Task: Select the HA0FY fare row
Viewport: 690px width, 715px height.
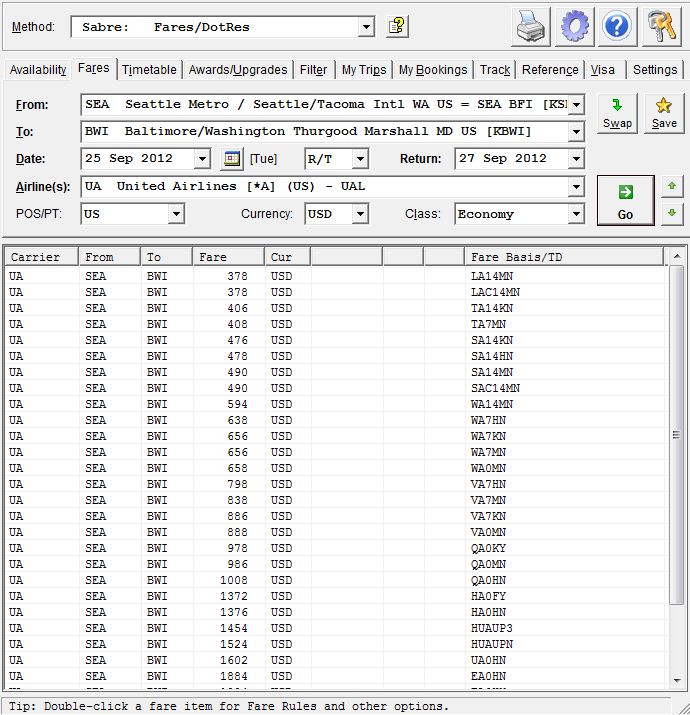Action: click(x=335, y=596)
